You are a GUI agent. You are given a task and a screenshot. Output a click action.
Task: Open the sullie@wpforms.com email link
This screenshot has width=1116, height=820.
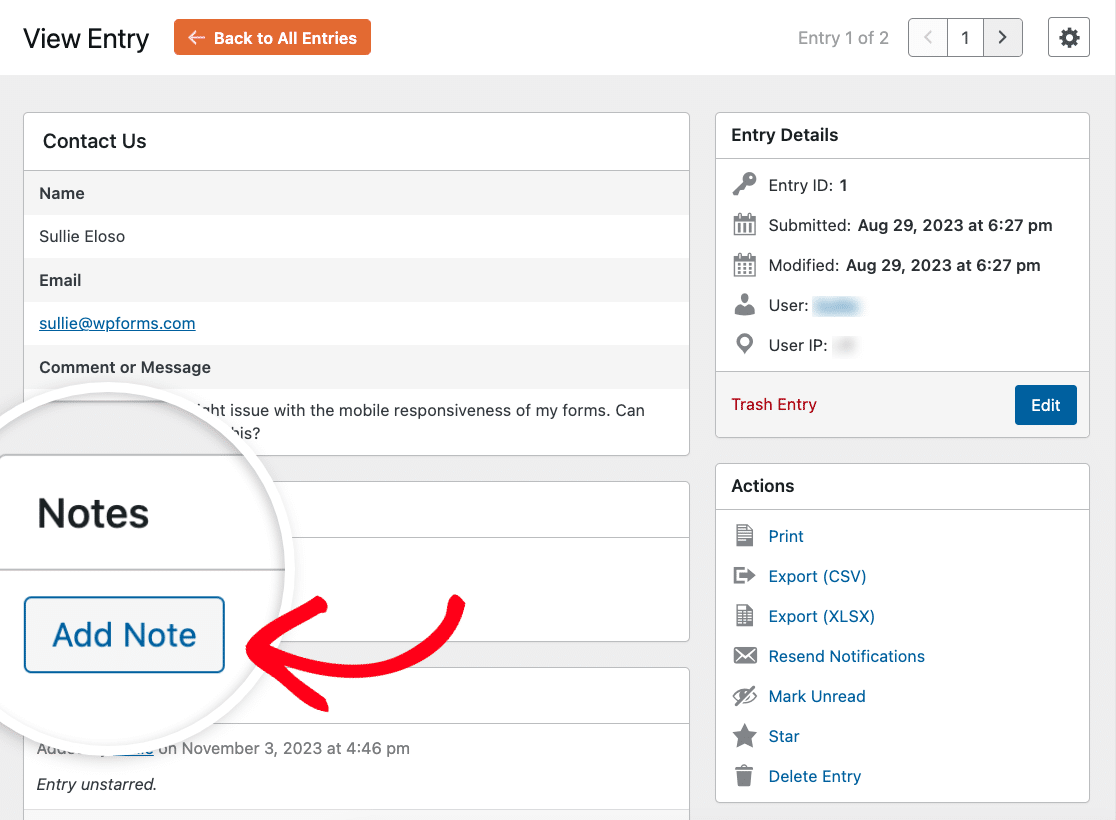tap(117, 323)
